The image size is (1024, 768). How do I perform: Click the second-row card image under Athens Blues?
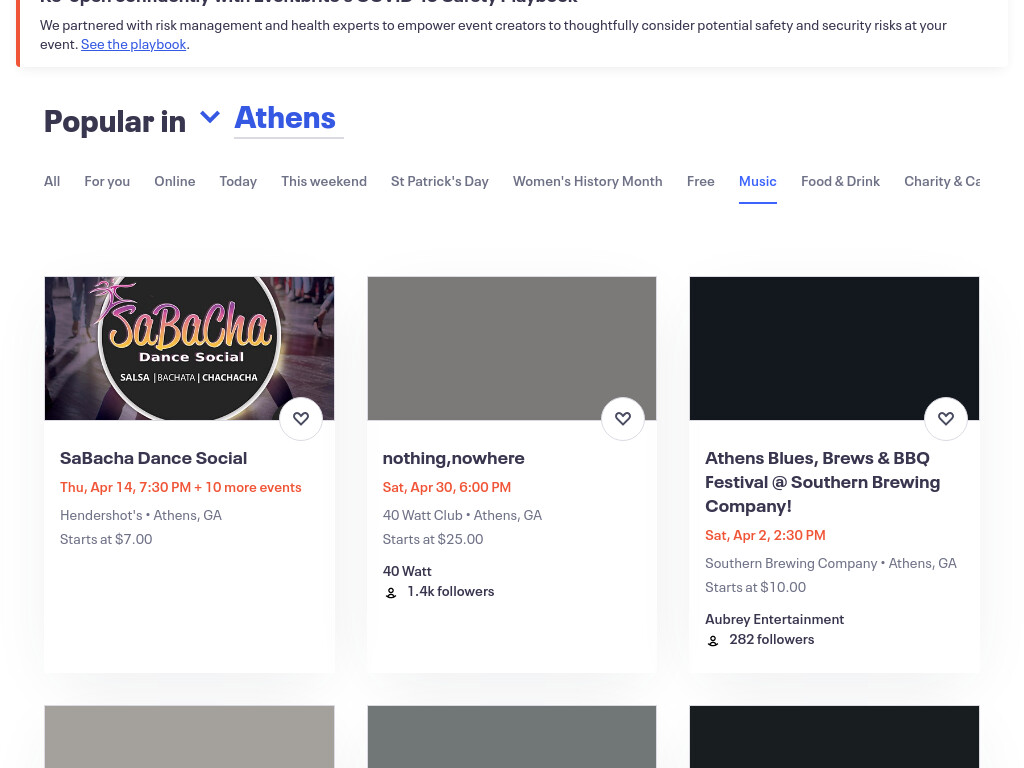(835, 737)
